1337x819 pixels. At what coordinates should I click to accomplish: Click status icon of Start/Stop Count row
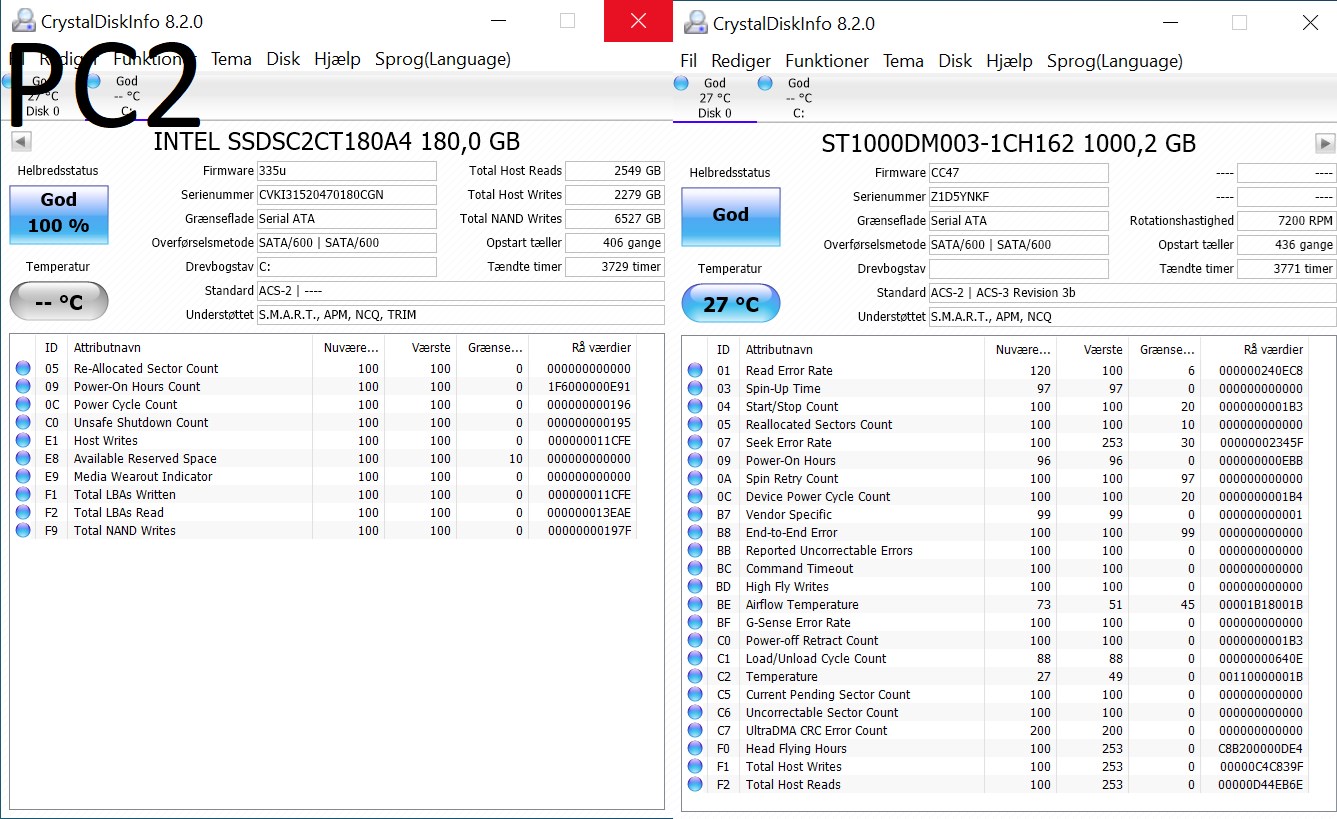coord(695,407)
